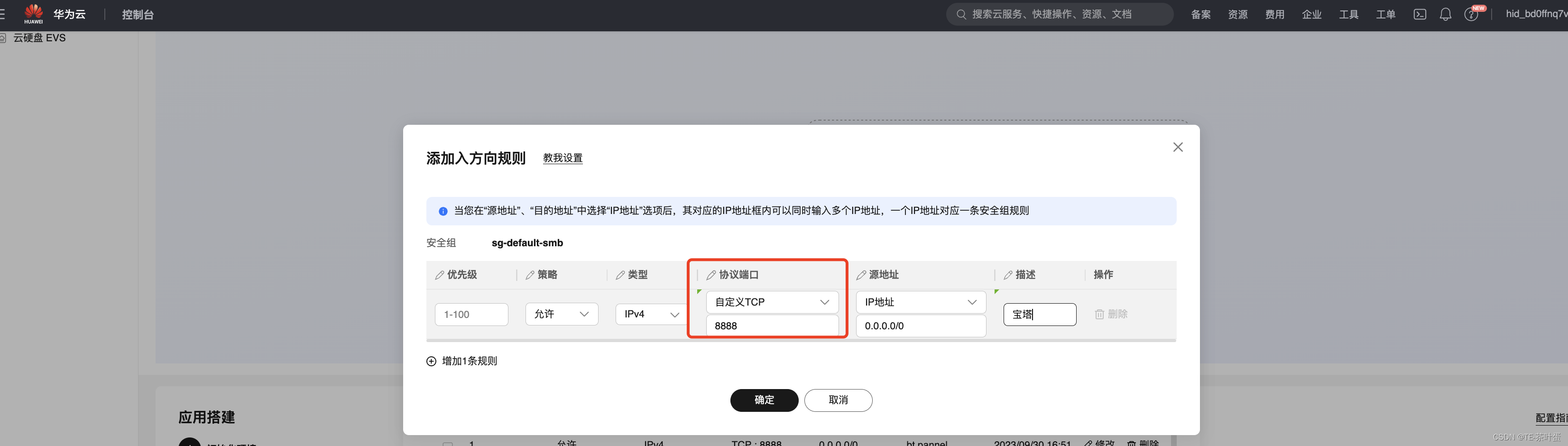This screenshot has height=446, width=1568.
Task: Click the pencil icon beside 描述
Action: (1008, 275)
